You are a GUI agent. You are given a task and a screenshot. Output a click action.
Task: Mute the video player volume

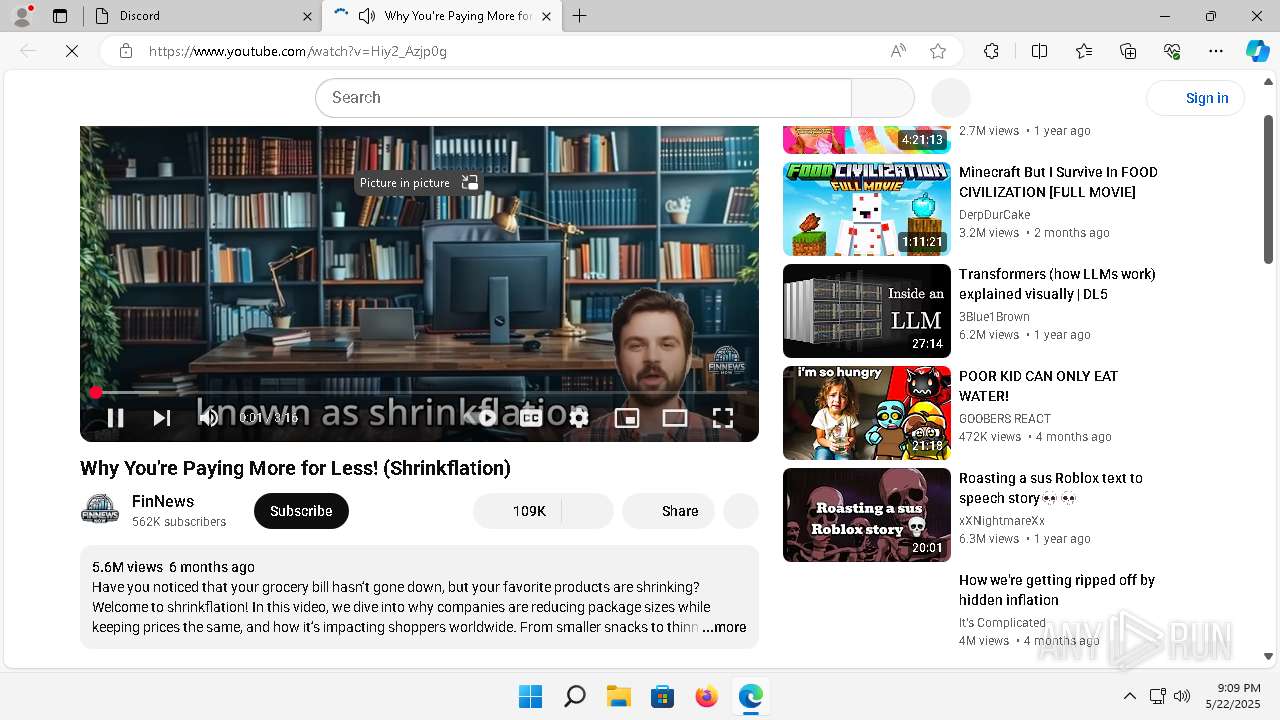[x=208, y=418]
